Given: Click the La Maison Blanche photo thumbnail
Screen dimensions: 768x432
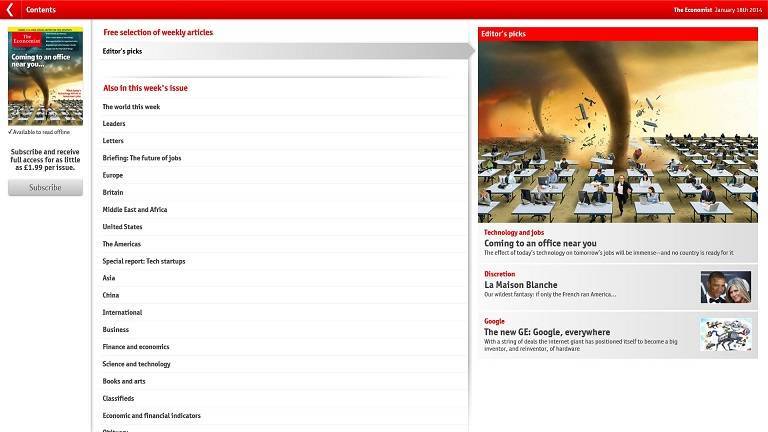Looking at the screenshot, I should click(725, 287).
